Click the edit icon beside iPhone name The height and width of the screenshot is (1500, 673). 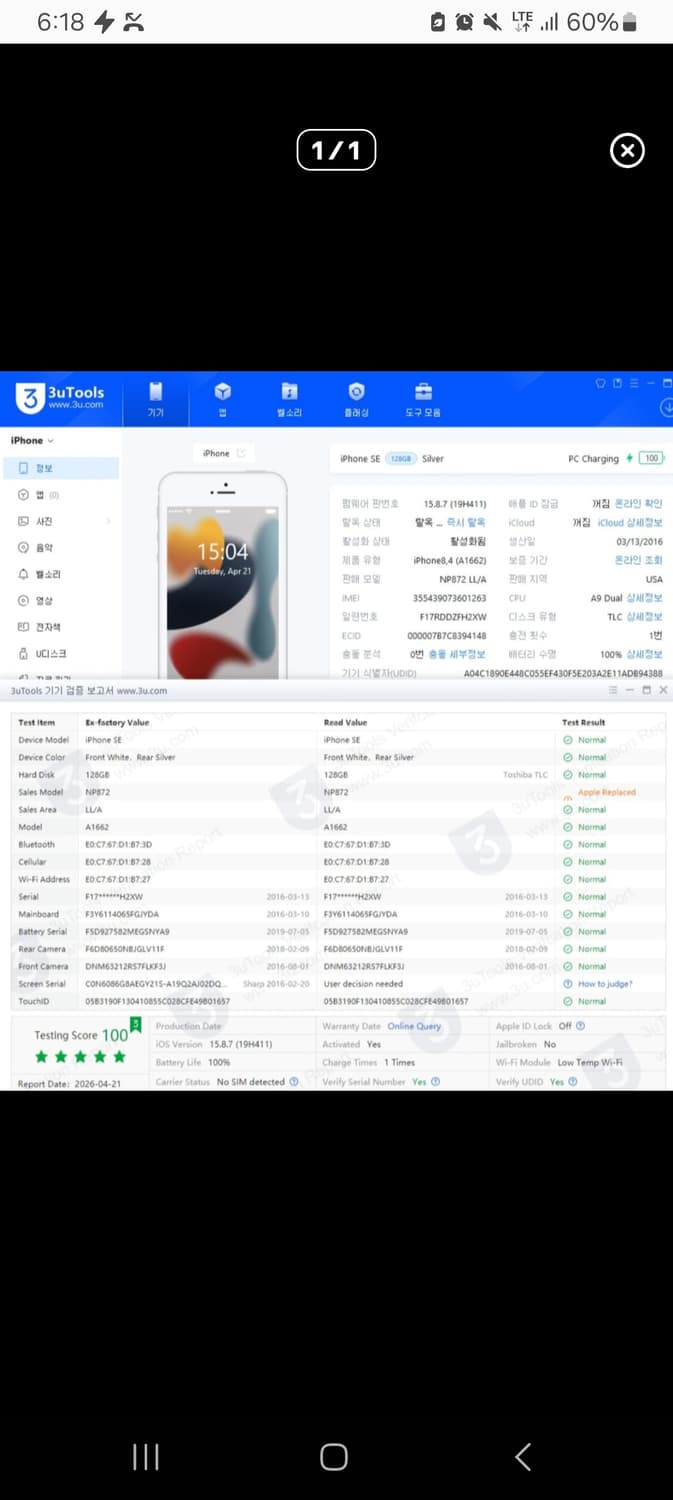[241, 453]
